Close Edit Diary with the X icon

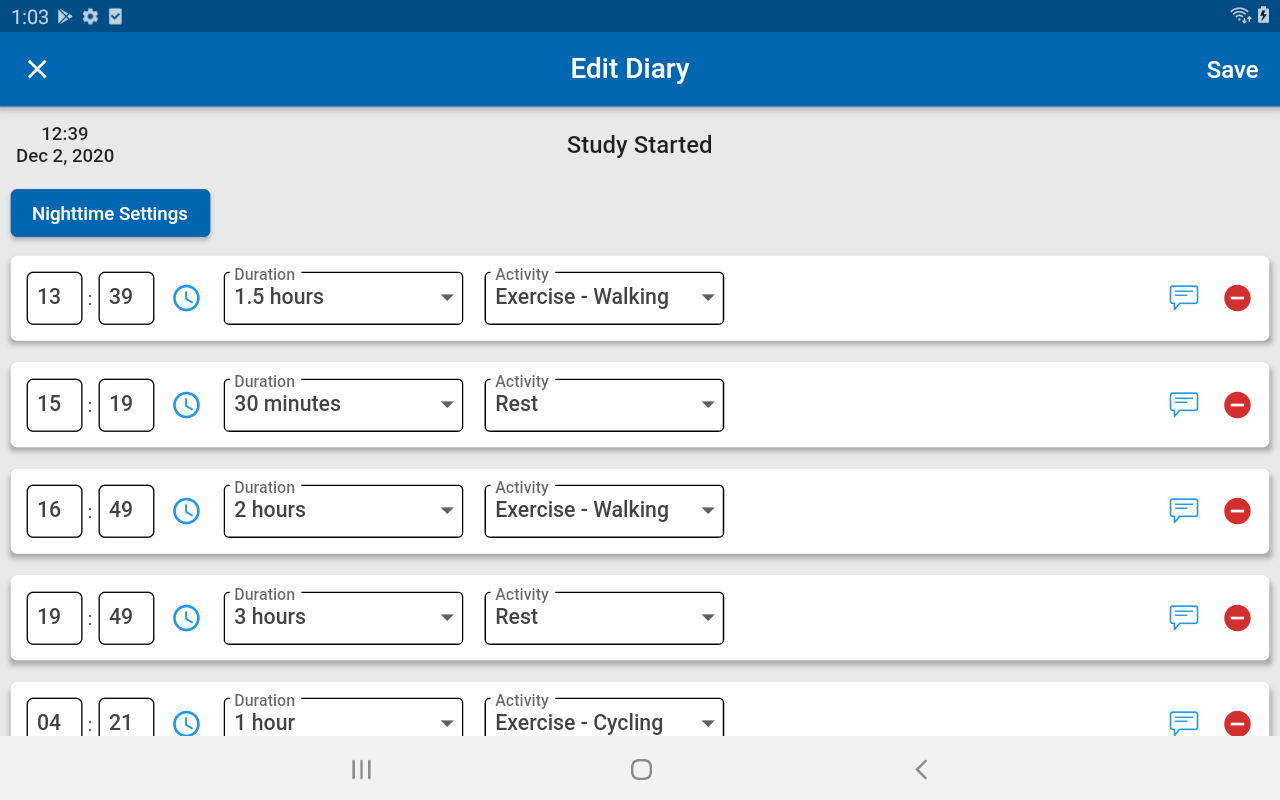click(x=37, y=69)
